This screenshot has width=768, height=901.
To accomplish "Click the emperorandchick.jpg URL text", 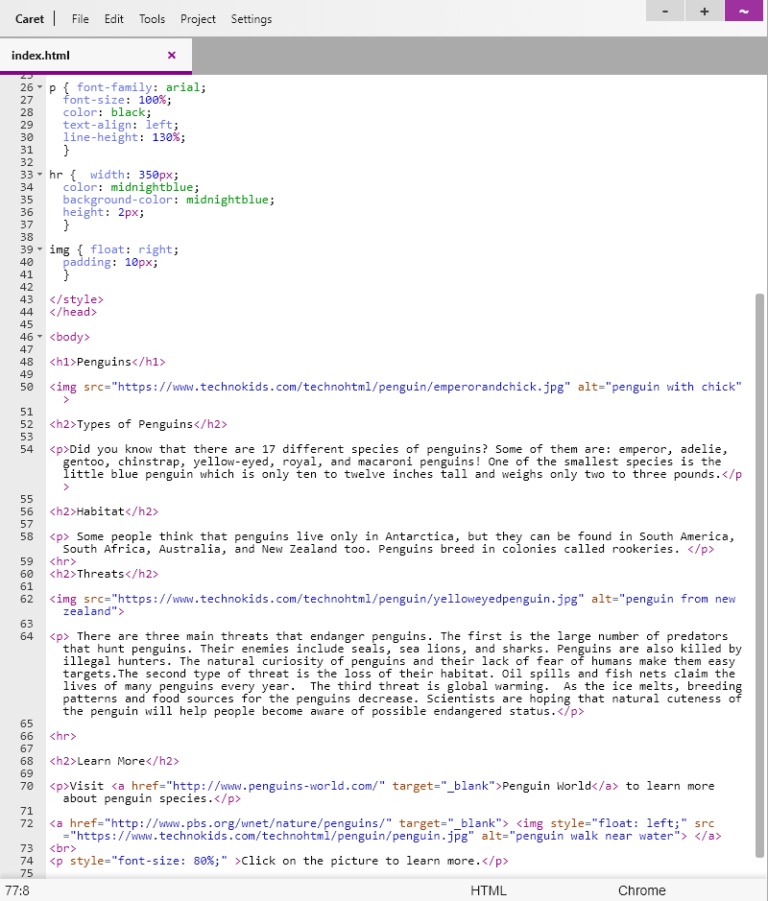I will point(341,387).
